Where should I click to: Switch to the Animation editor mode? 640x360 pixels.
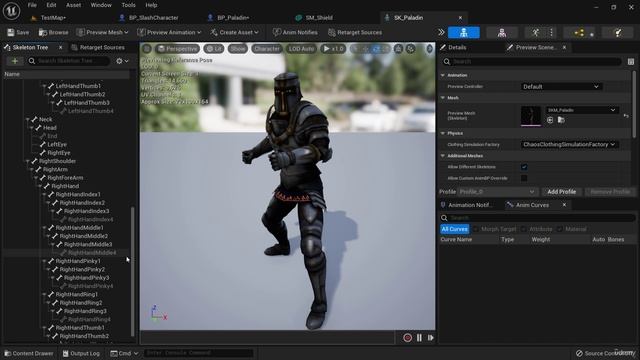[x=535, y=33]
